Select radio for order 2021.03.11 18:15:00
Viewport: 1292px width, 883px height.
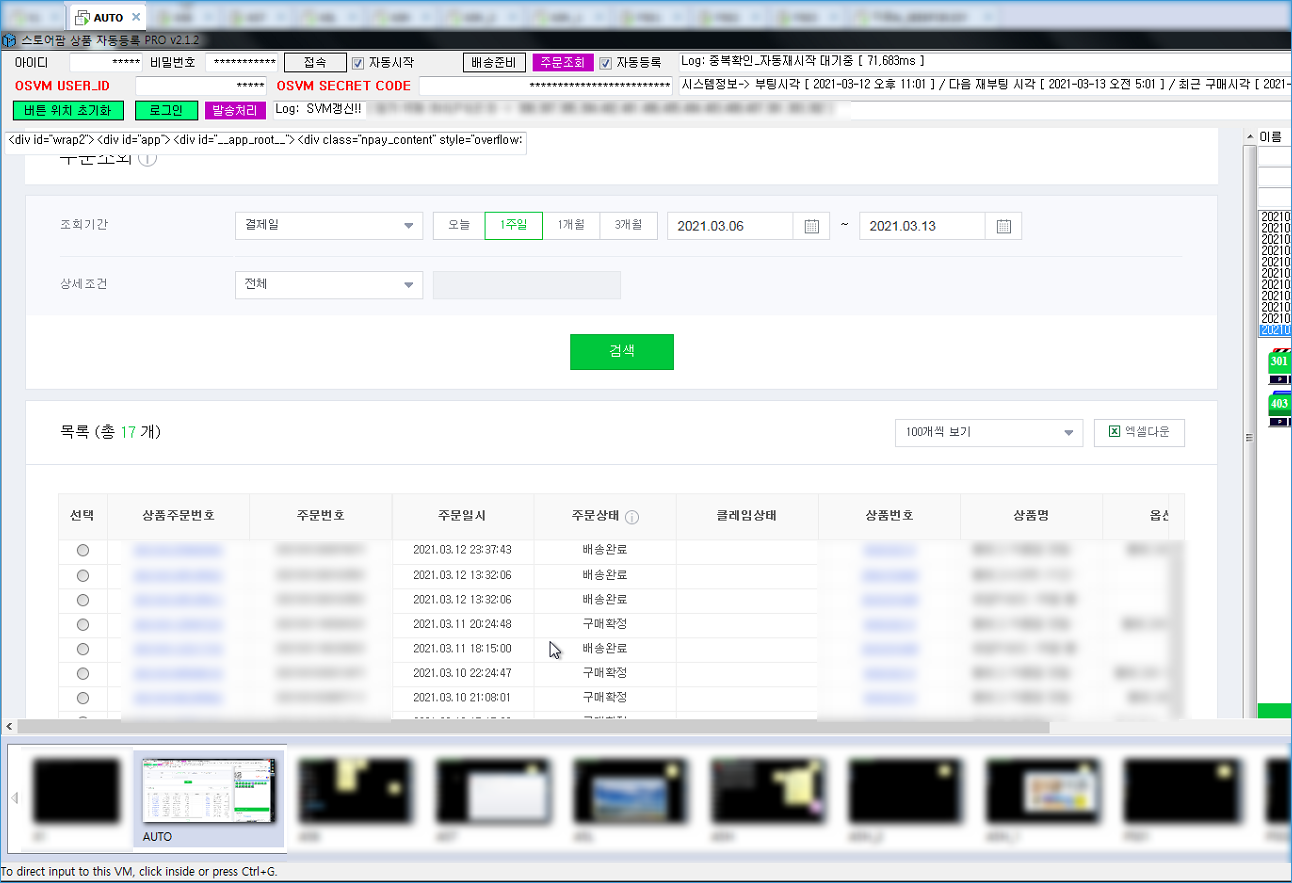83,649
